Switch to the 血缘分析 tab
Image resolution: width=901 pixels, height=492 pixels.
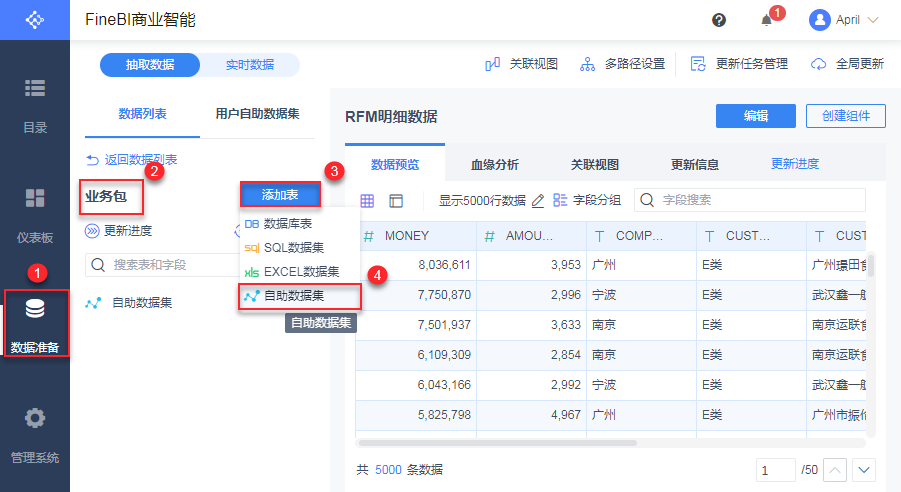tap(494, 165)
